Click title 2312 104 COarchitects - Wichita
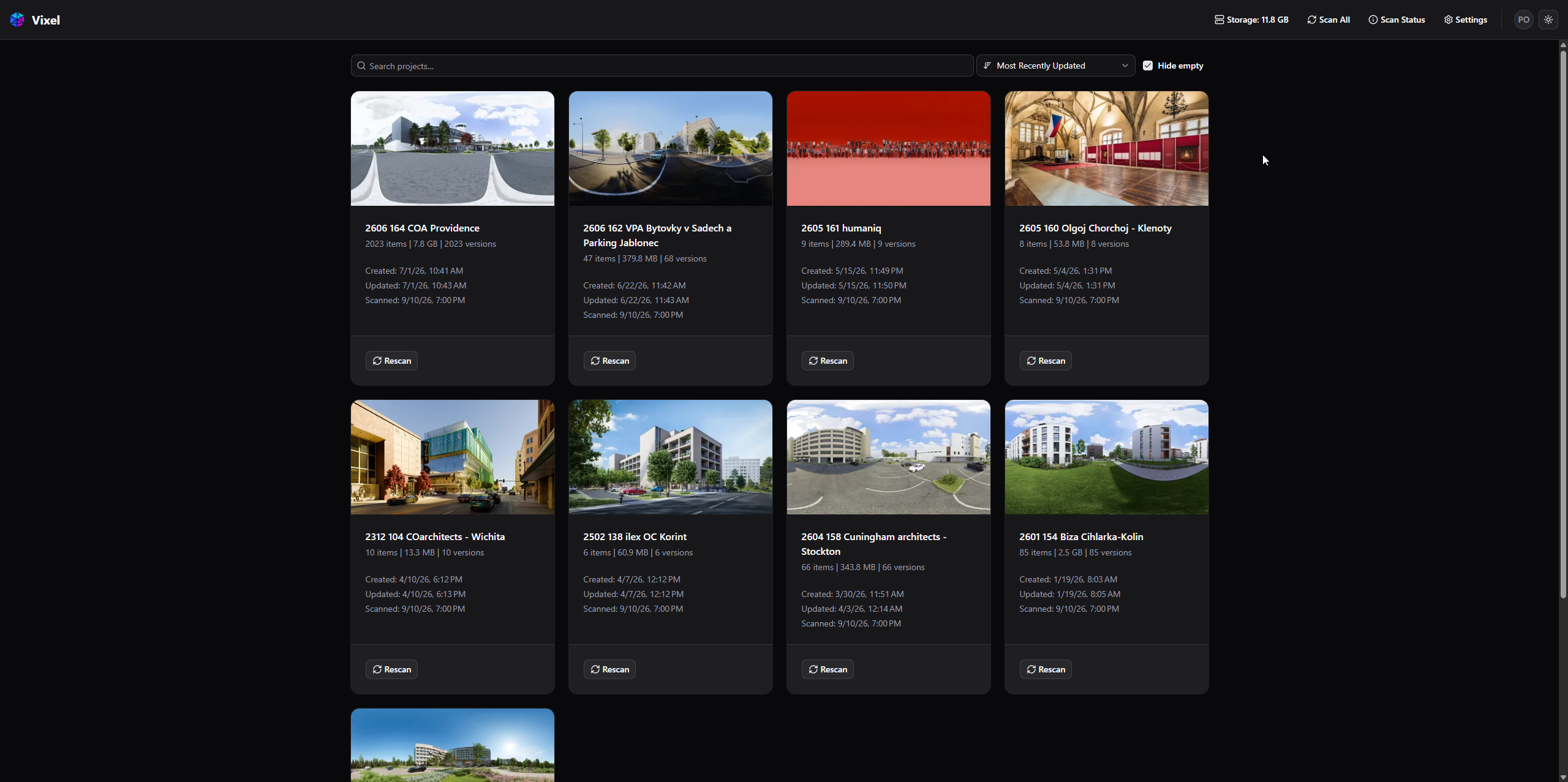 click(435, 536)
